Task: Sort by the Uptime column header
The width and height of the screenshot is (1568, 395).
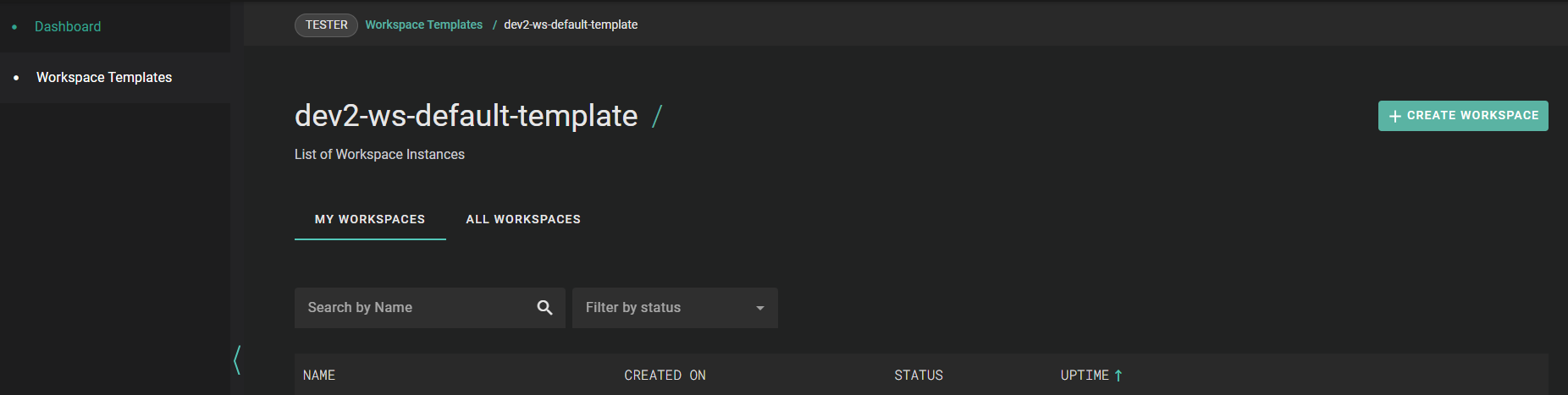Action: 1085,376
